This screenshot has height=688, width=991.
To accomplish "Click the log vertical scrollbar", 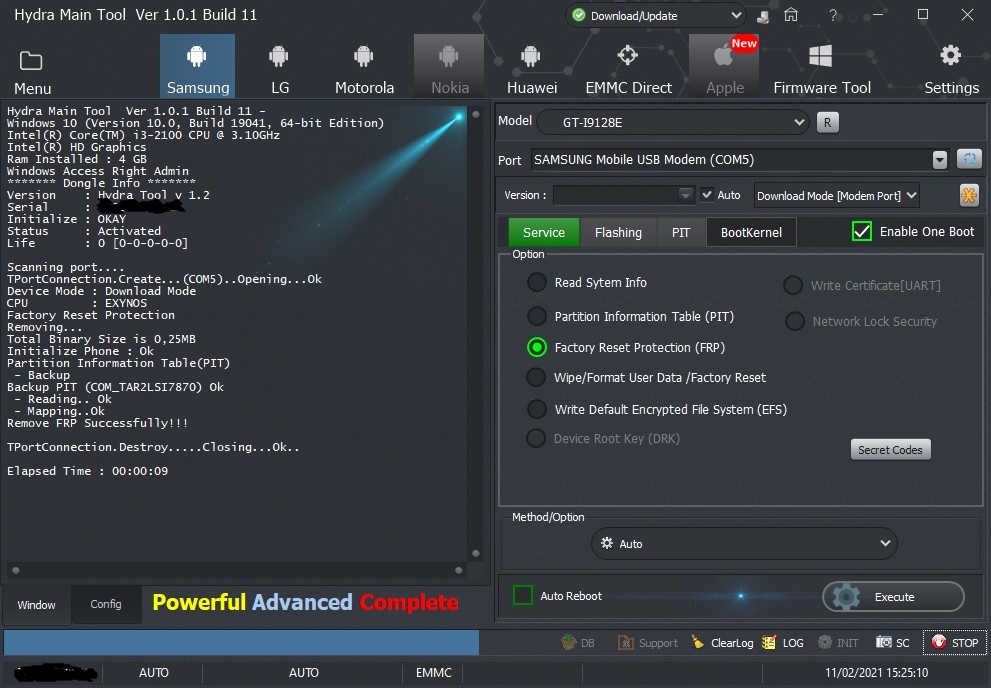I will [476, 334].
